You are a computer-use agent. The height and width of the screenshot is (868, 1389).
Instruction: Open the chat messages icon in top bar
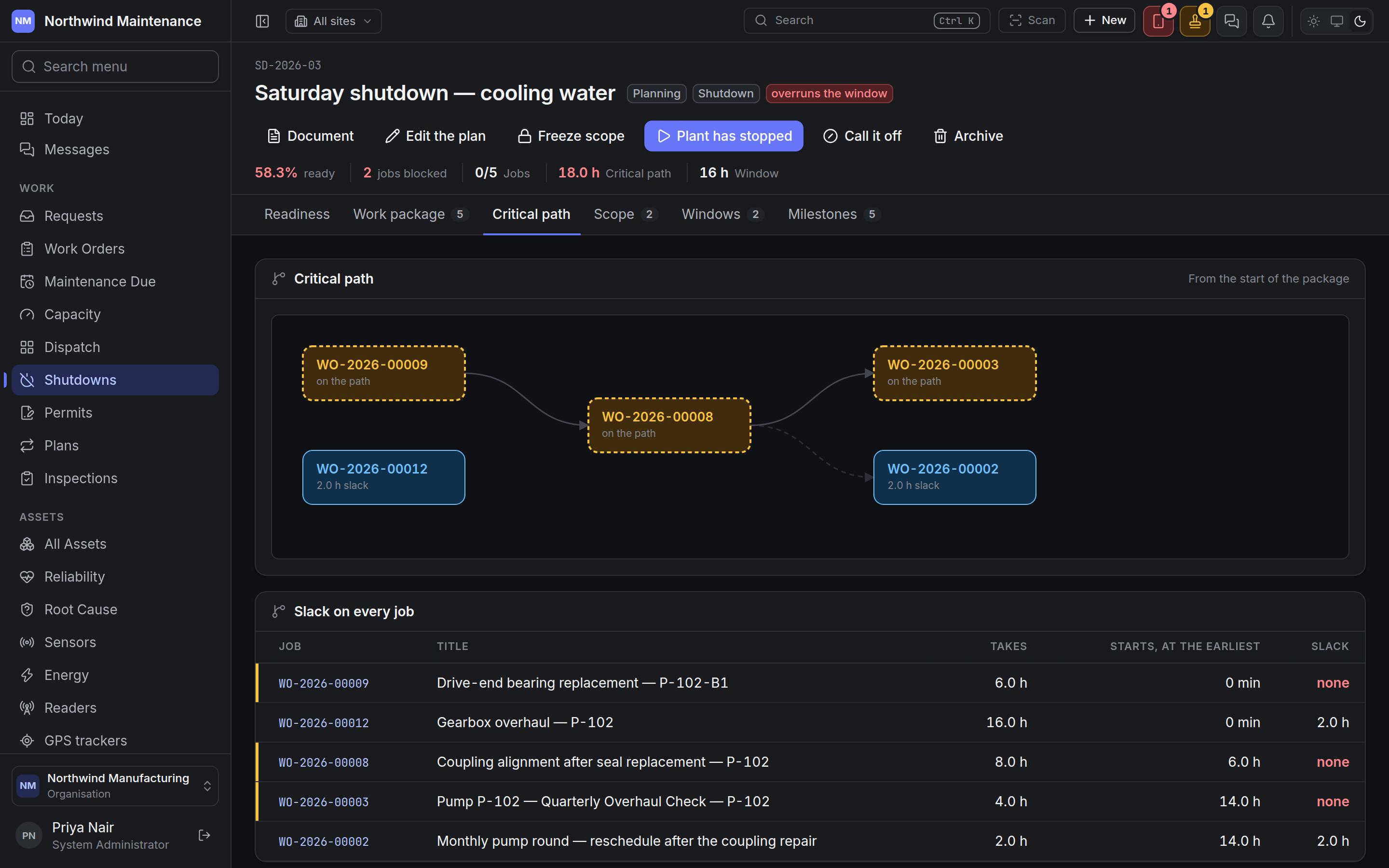click(x=1232, y=21)
